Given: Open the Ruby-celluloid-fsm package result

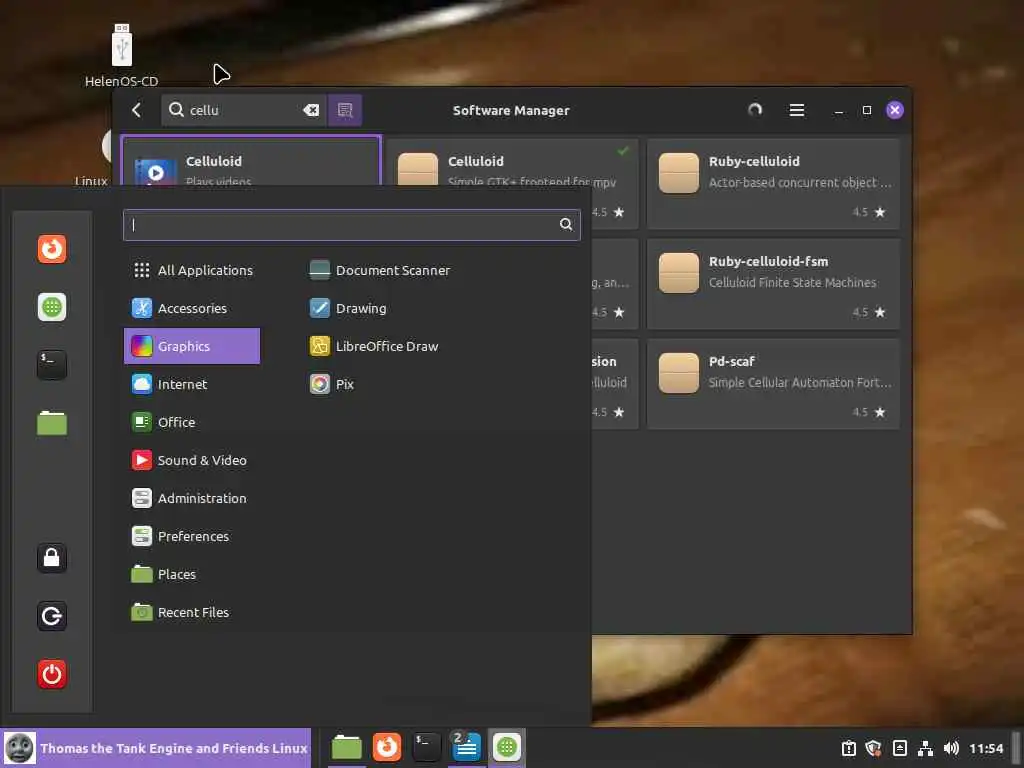Looking at the screenshot, I should tap(773, 283).
